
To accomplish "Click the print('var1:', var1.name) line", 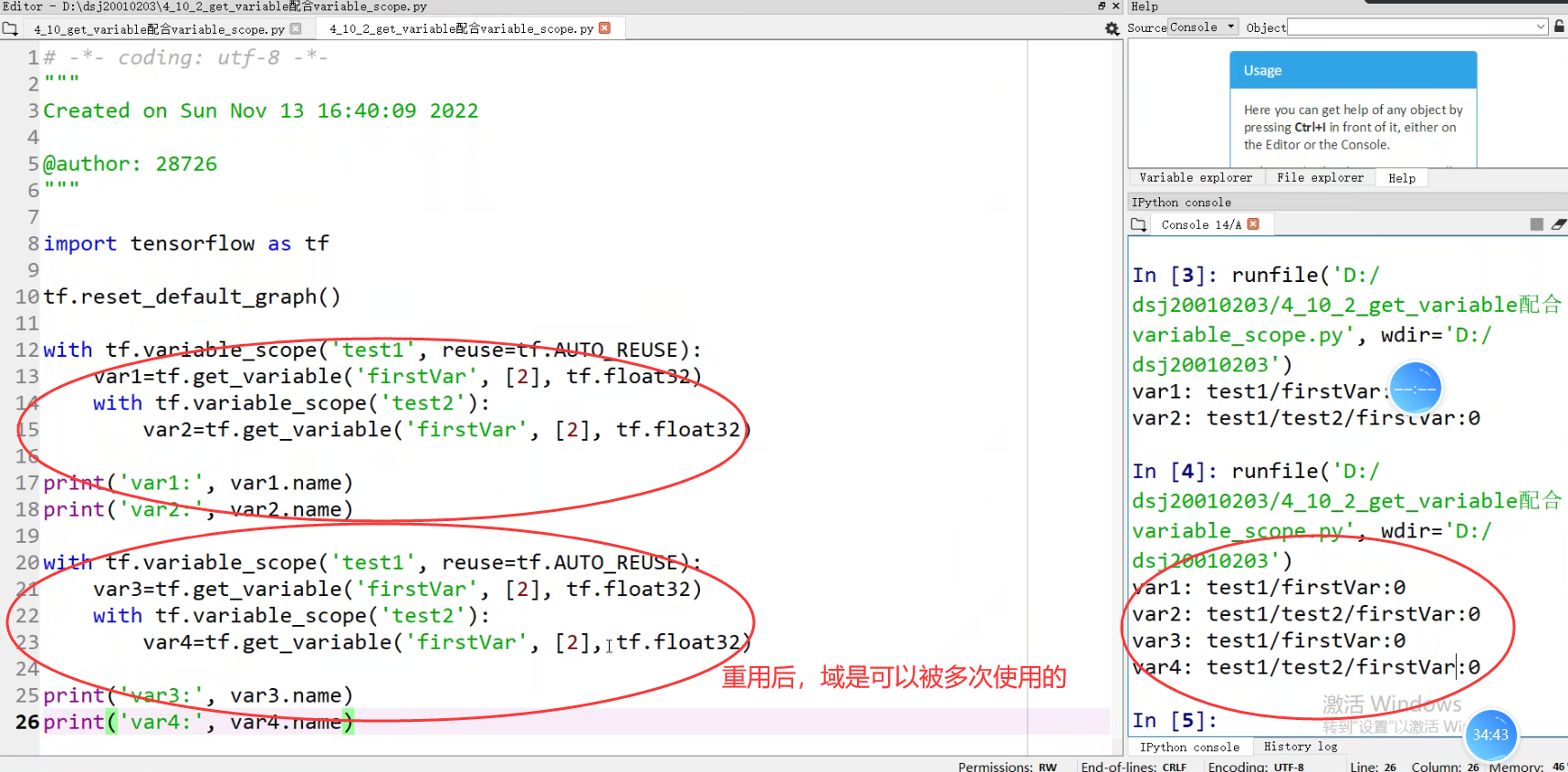I will [198, 483].
